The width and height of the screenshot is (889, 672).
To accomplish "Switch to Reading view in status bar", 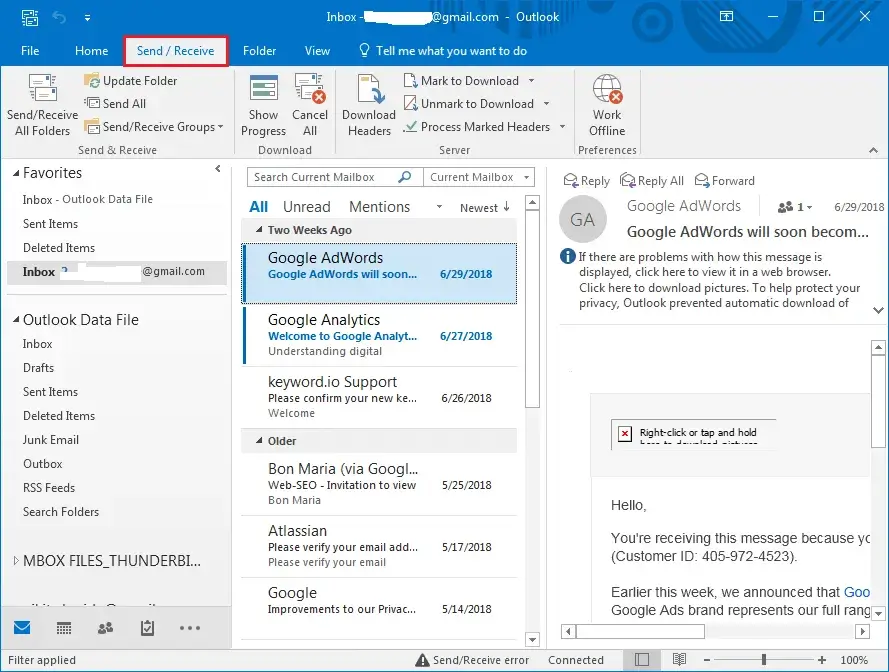I will pyautogui.click(x=679, y=660).
